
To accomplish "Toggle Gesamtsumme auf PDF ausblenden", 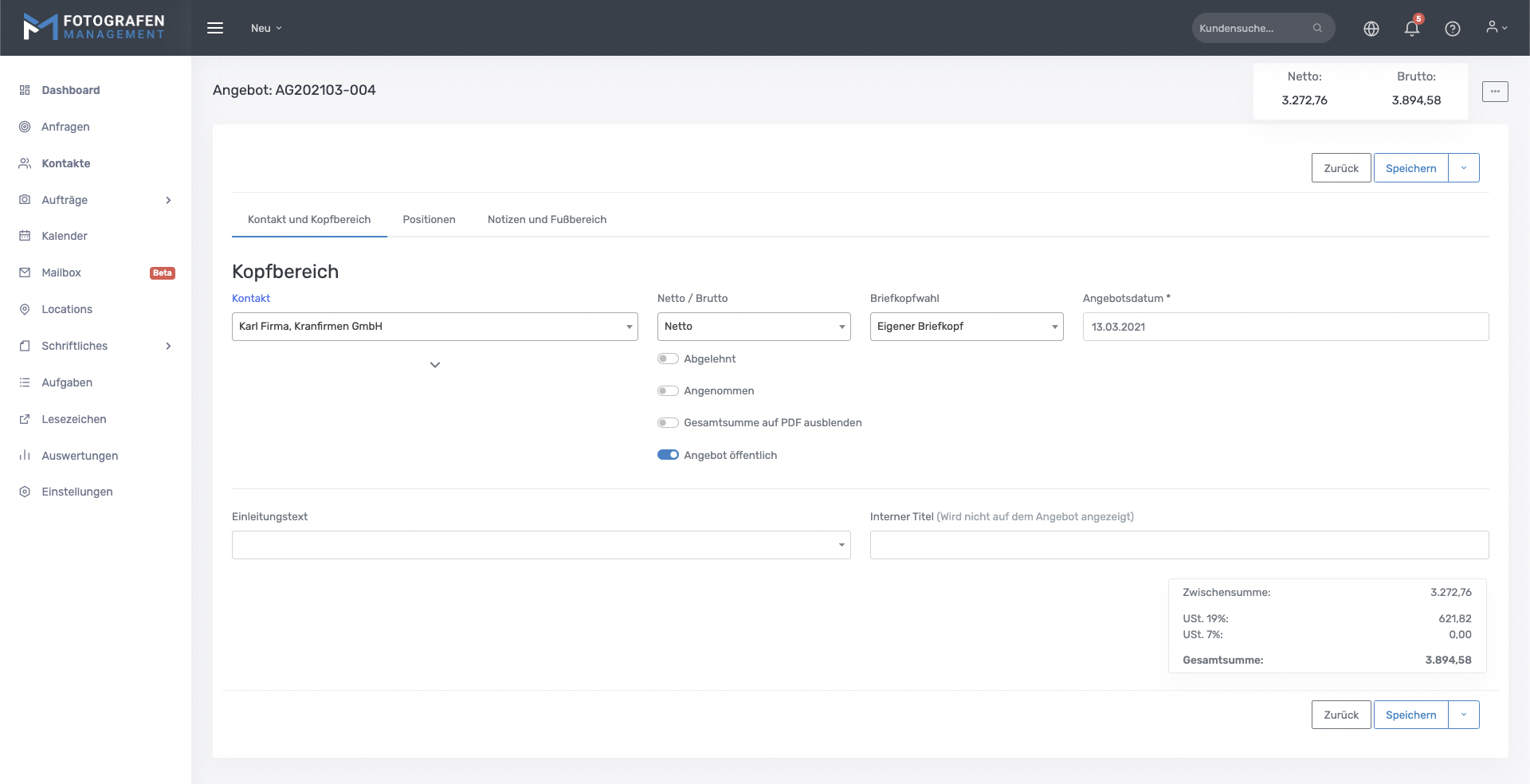I will (668, 422).
